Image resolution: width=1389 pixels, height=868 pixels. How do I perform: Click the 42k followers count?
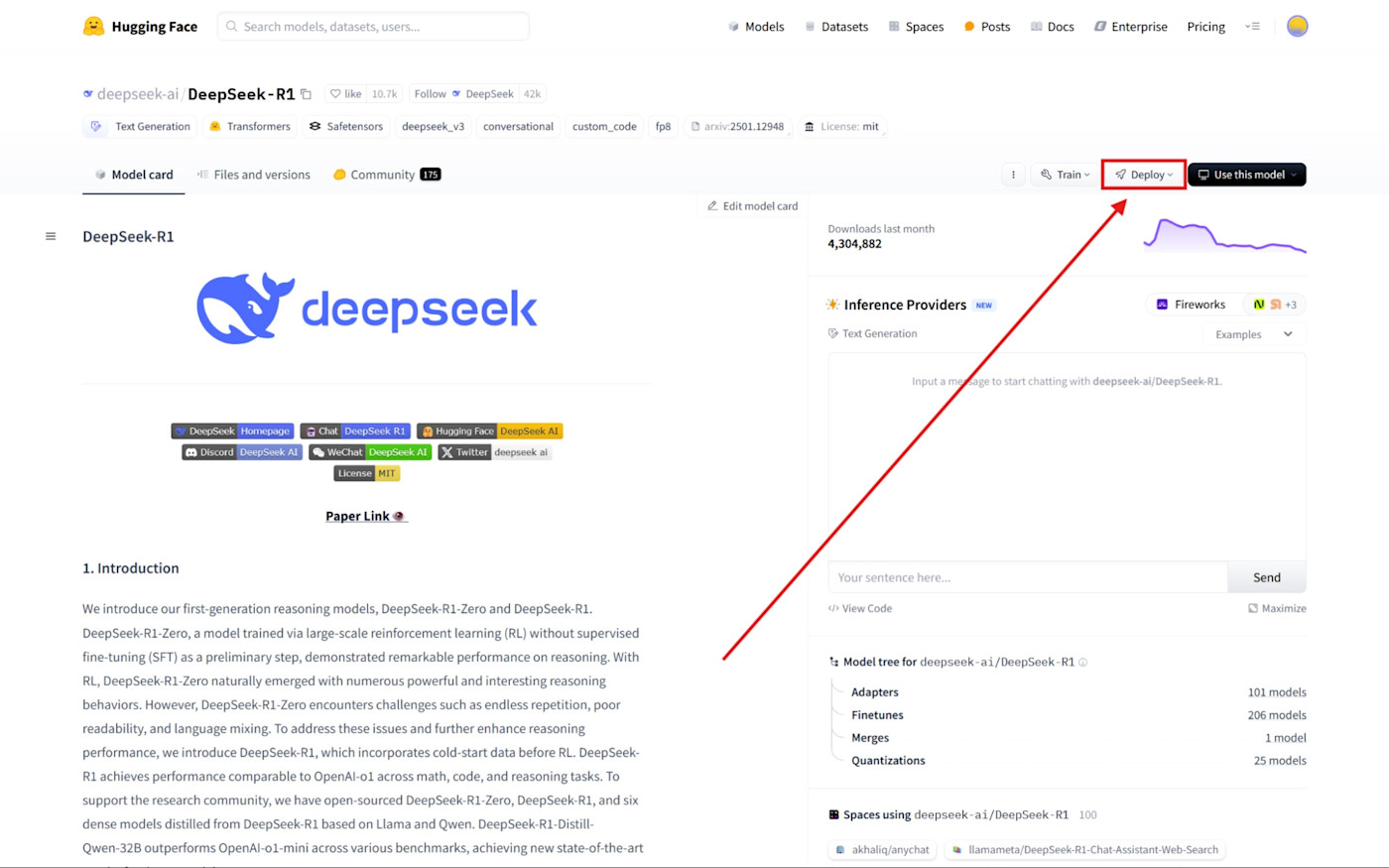pyautogui.click(x=533, y=94)
